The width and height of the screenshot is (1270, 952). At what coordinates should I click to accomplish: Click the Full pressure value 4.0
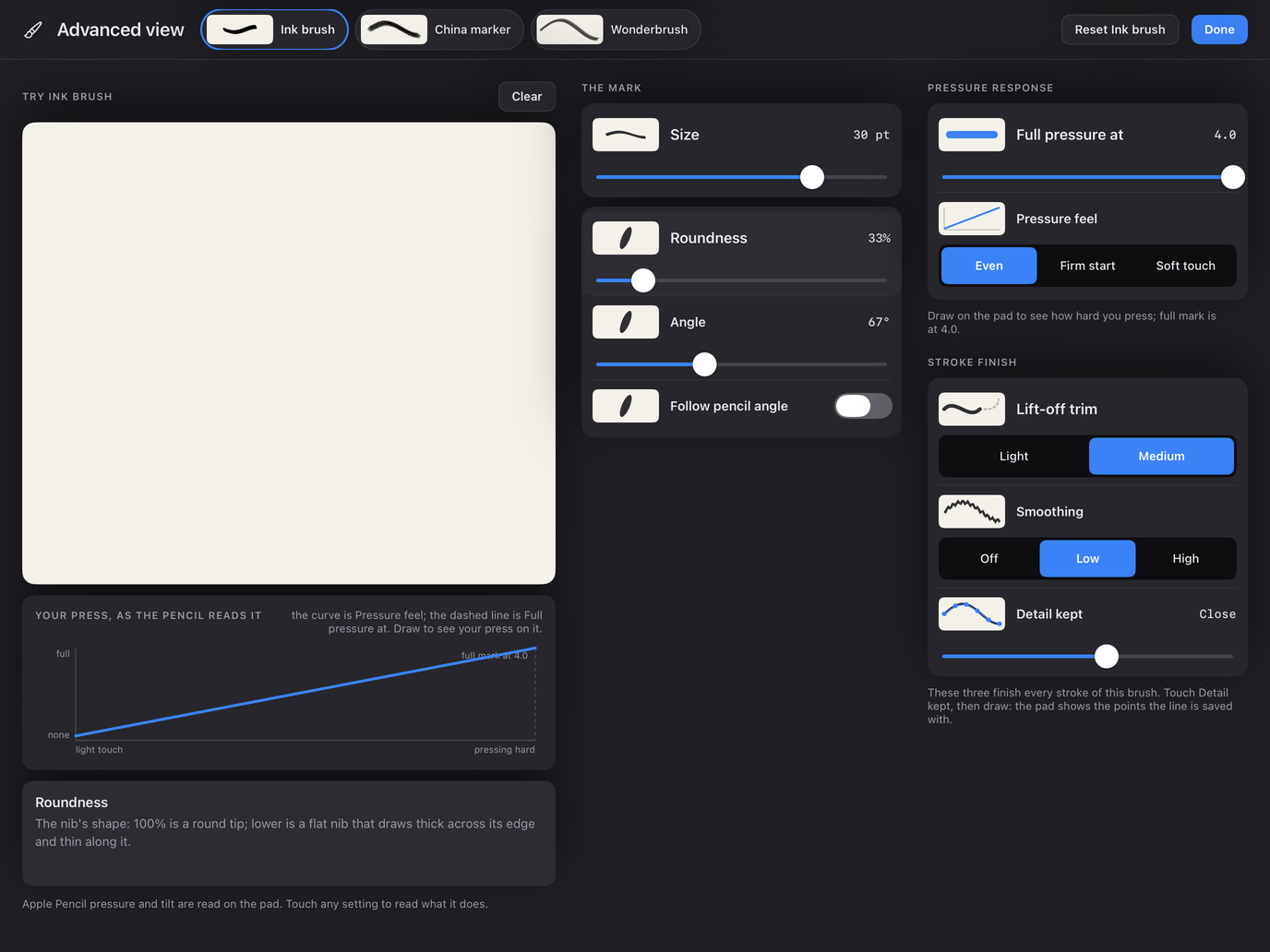1225,135
